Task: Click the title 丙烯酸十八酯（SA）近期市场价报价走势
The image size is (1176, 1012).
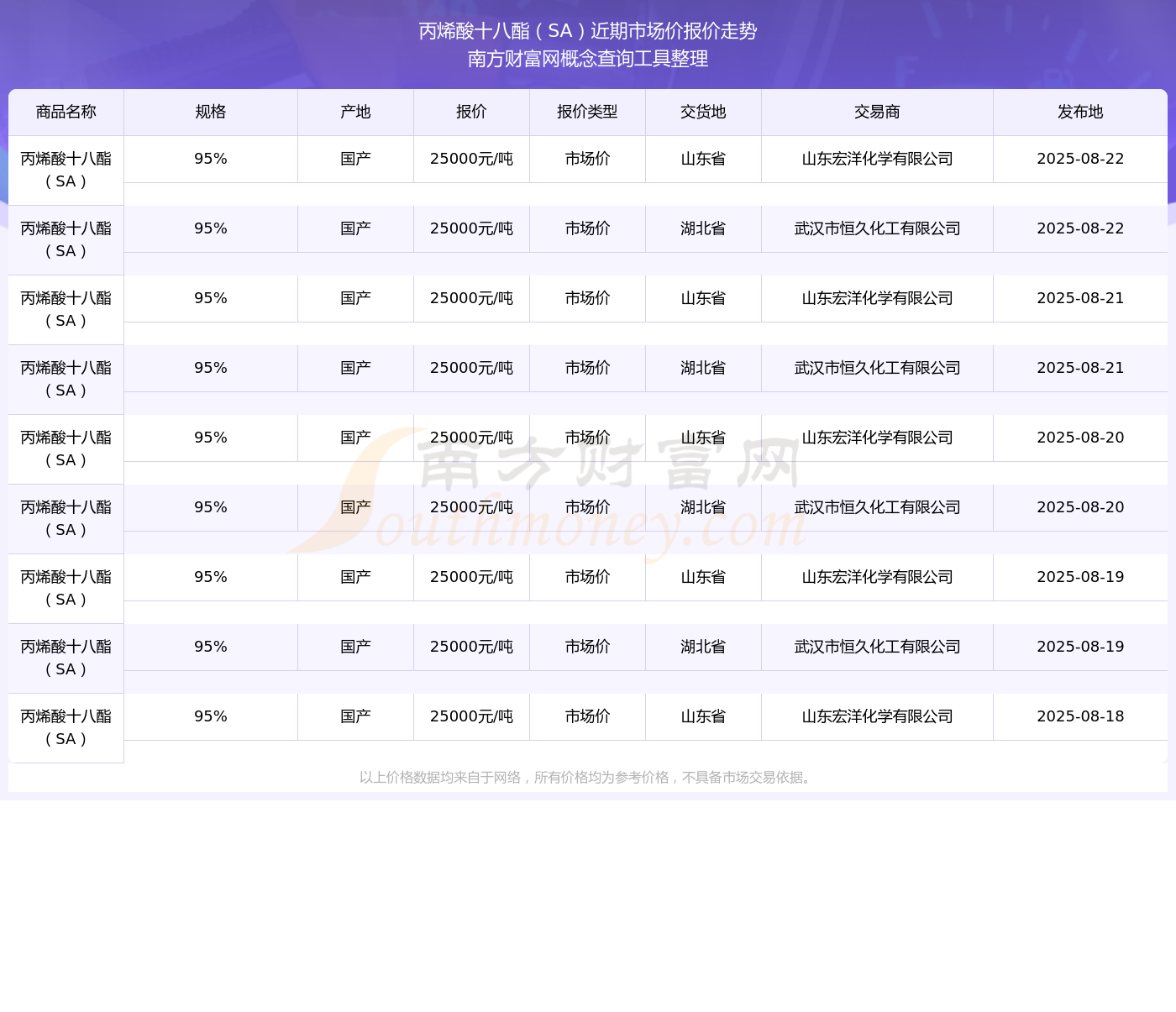Action: coord(588,31)
